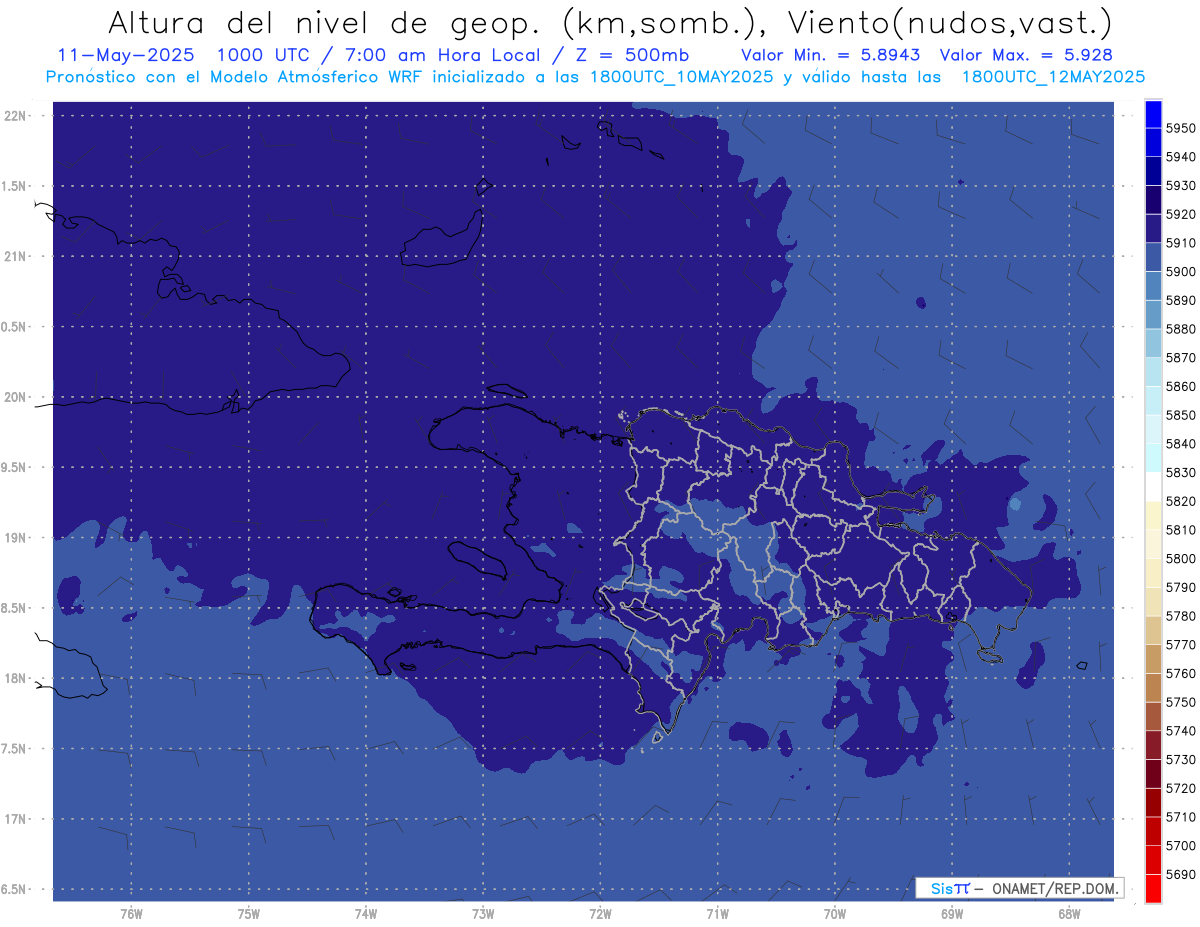Select colorbar value '5880'
Viewport: 1200px width, 927px height.
[1180, 329]
